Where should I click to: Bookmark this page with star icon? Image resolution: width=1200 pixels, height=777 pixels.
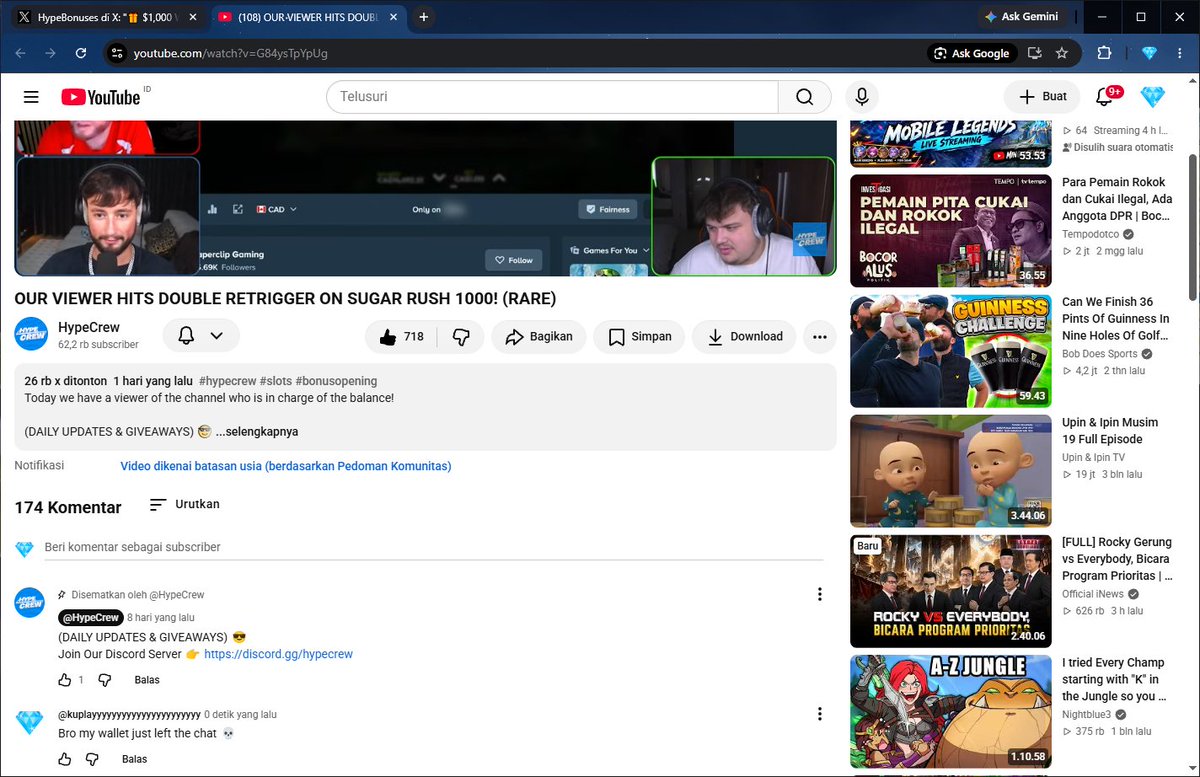pyautogui.click(x=1062, y=53)
